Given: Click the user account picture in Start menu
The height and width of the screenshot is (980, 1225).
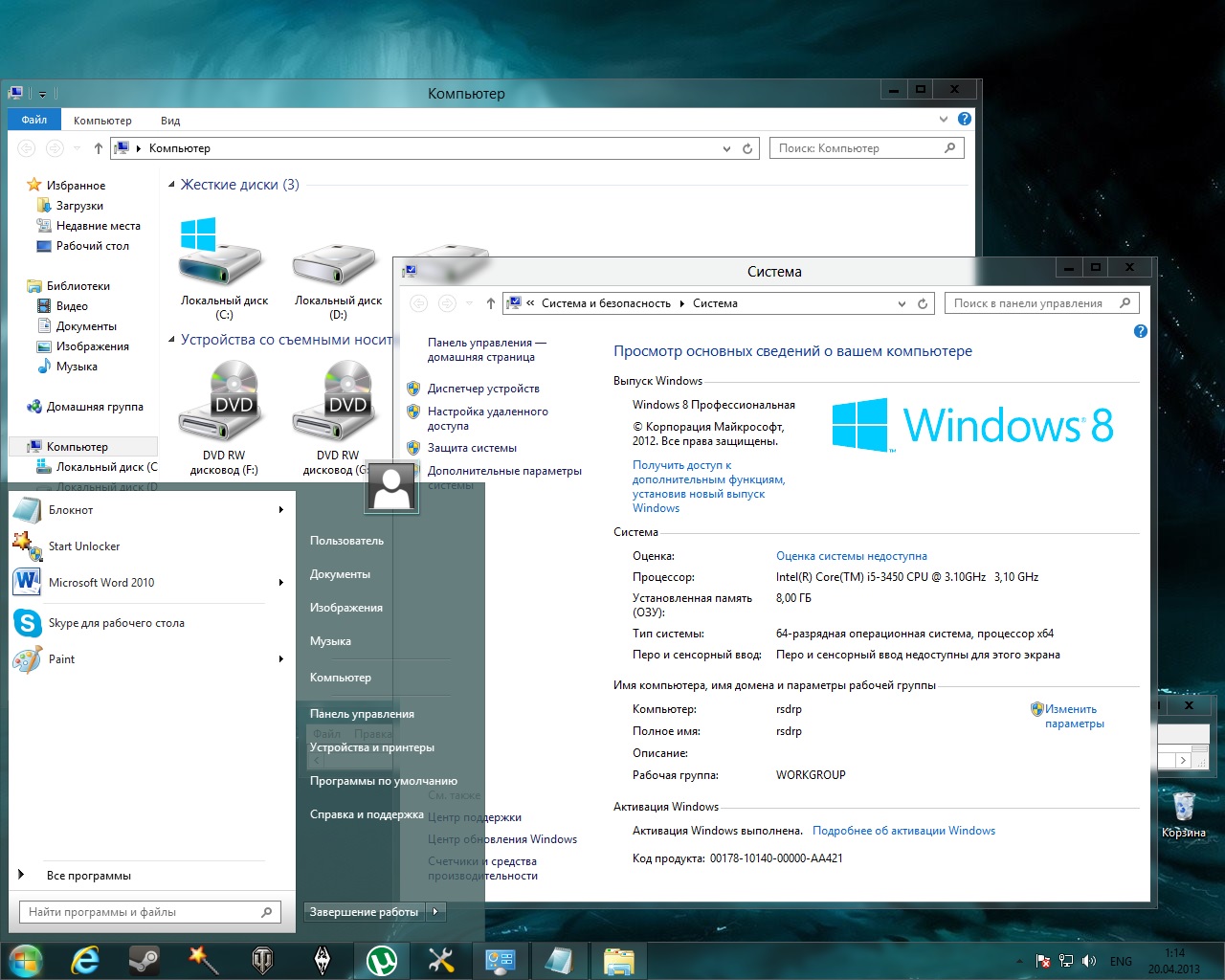Looking at the screenshot, I should tap(391, 486).
